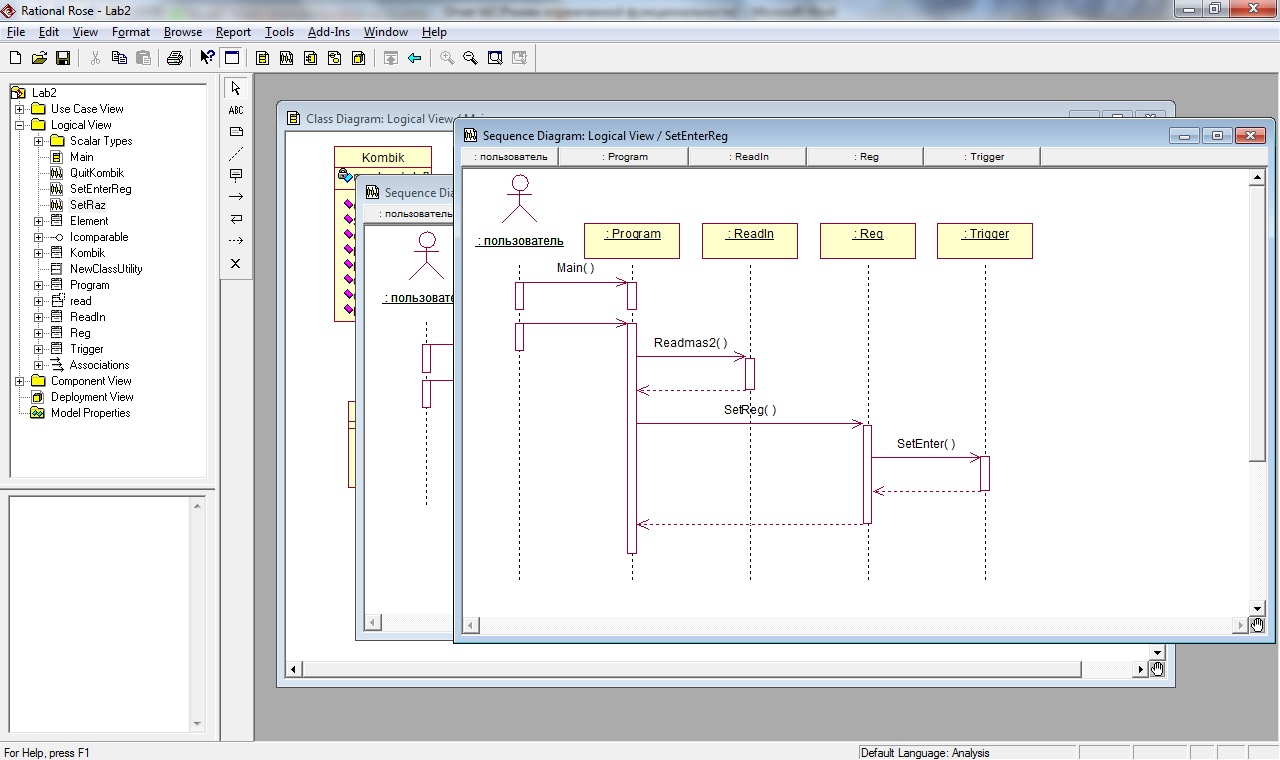Click the Fit In Window icon

495,58
